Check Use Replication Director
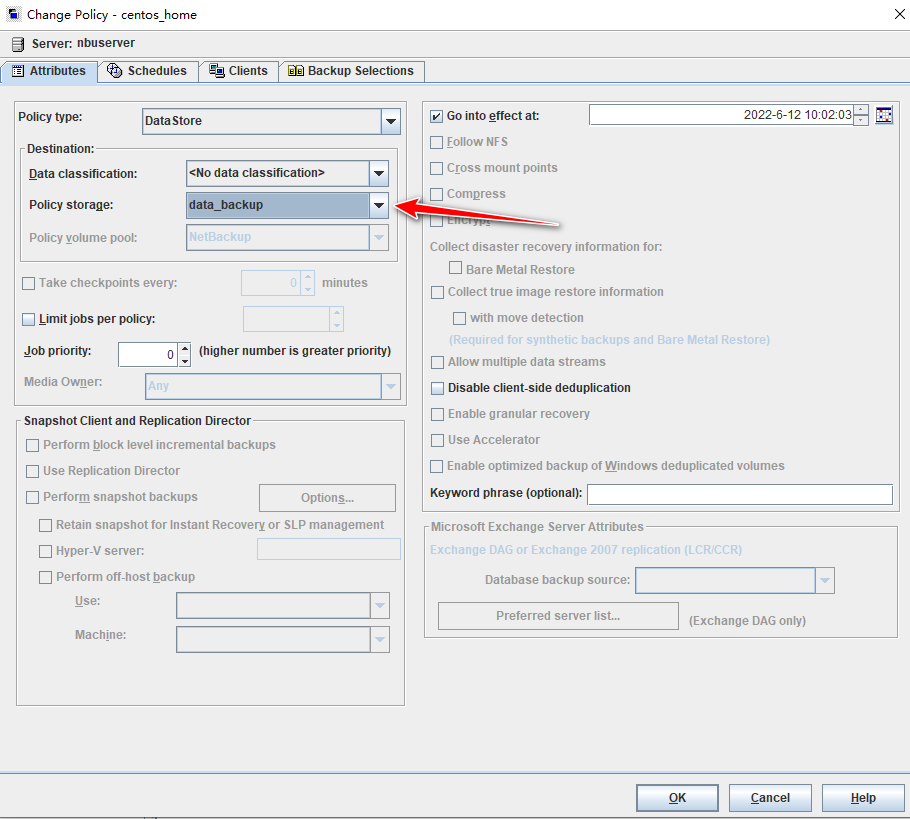 pos(32,471)
